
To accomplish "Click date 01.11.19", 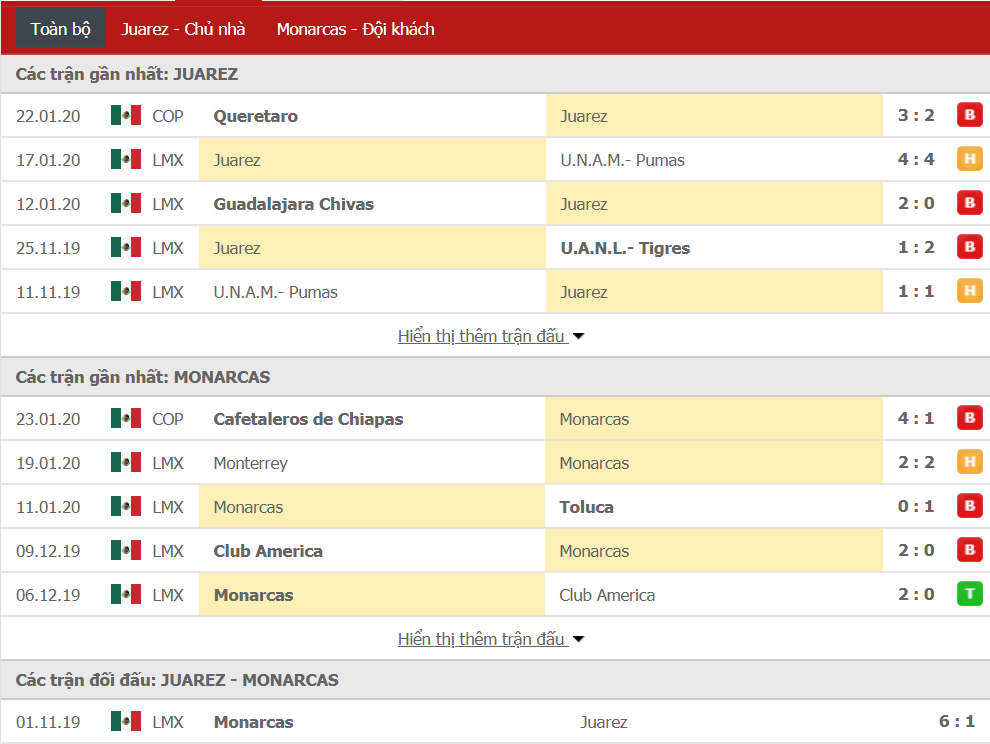I will (x=48, y=722).
